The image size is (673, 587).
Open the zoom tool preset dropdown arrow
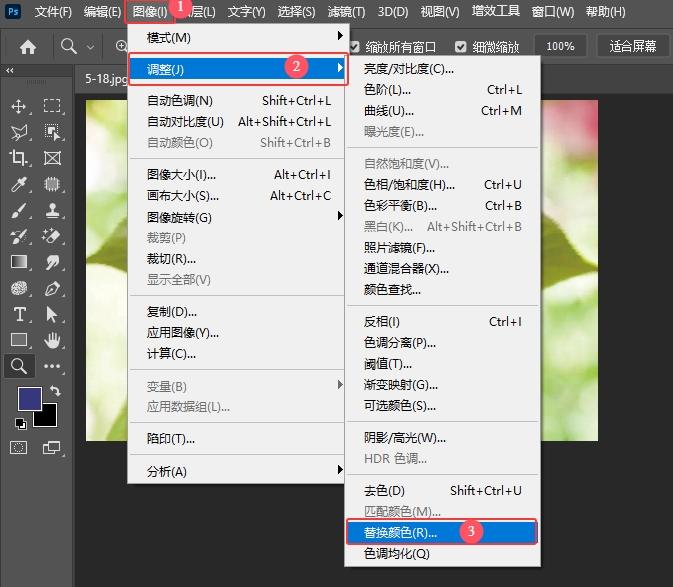pyautogui.click(x=91, y=47)
